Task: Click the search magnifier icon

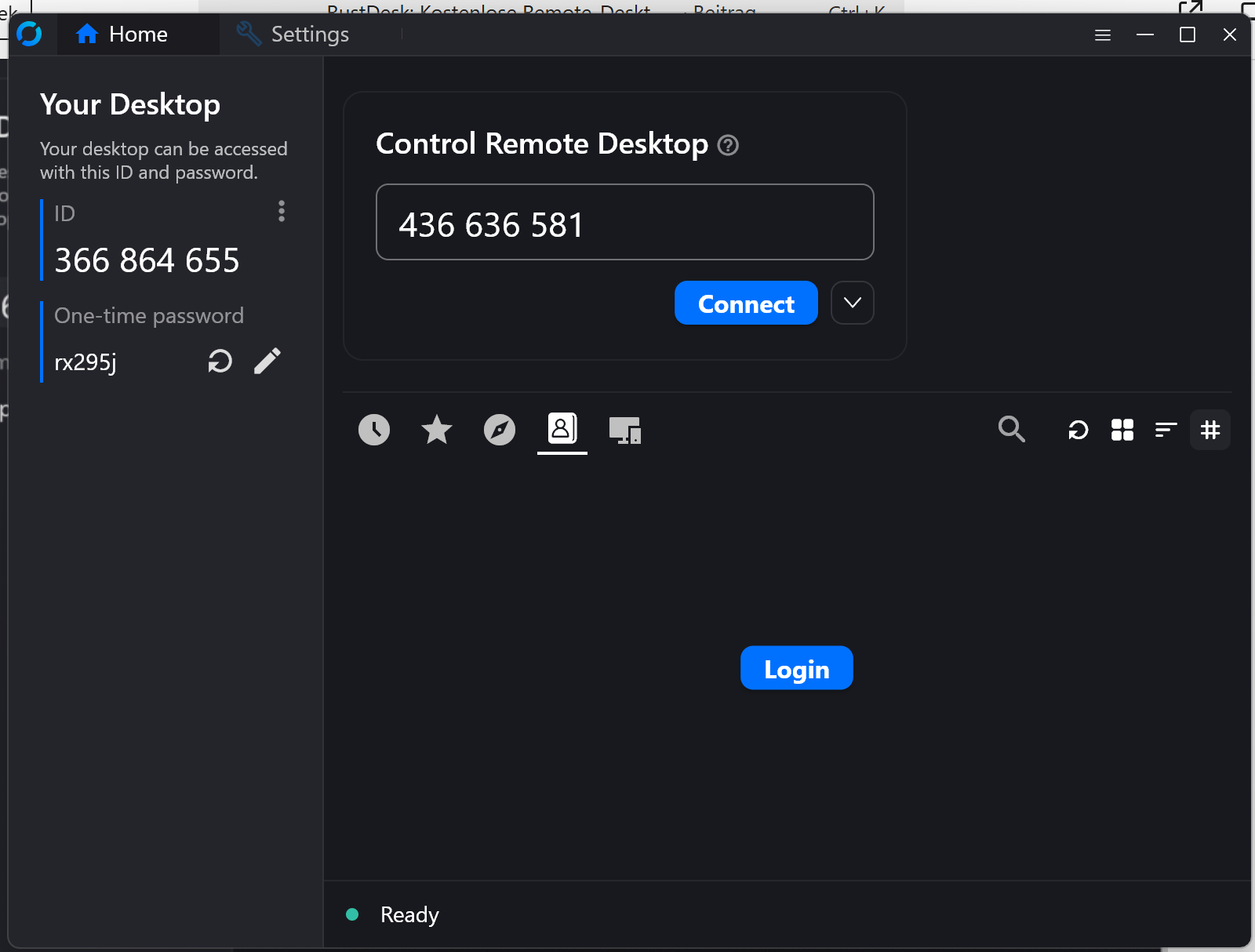Action: [x=1011, y=429]
